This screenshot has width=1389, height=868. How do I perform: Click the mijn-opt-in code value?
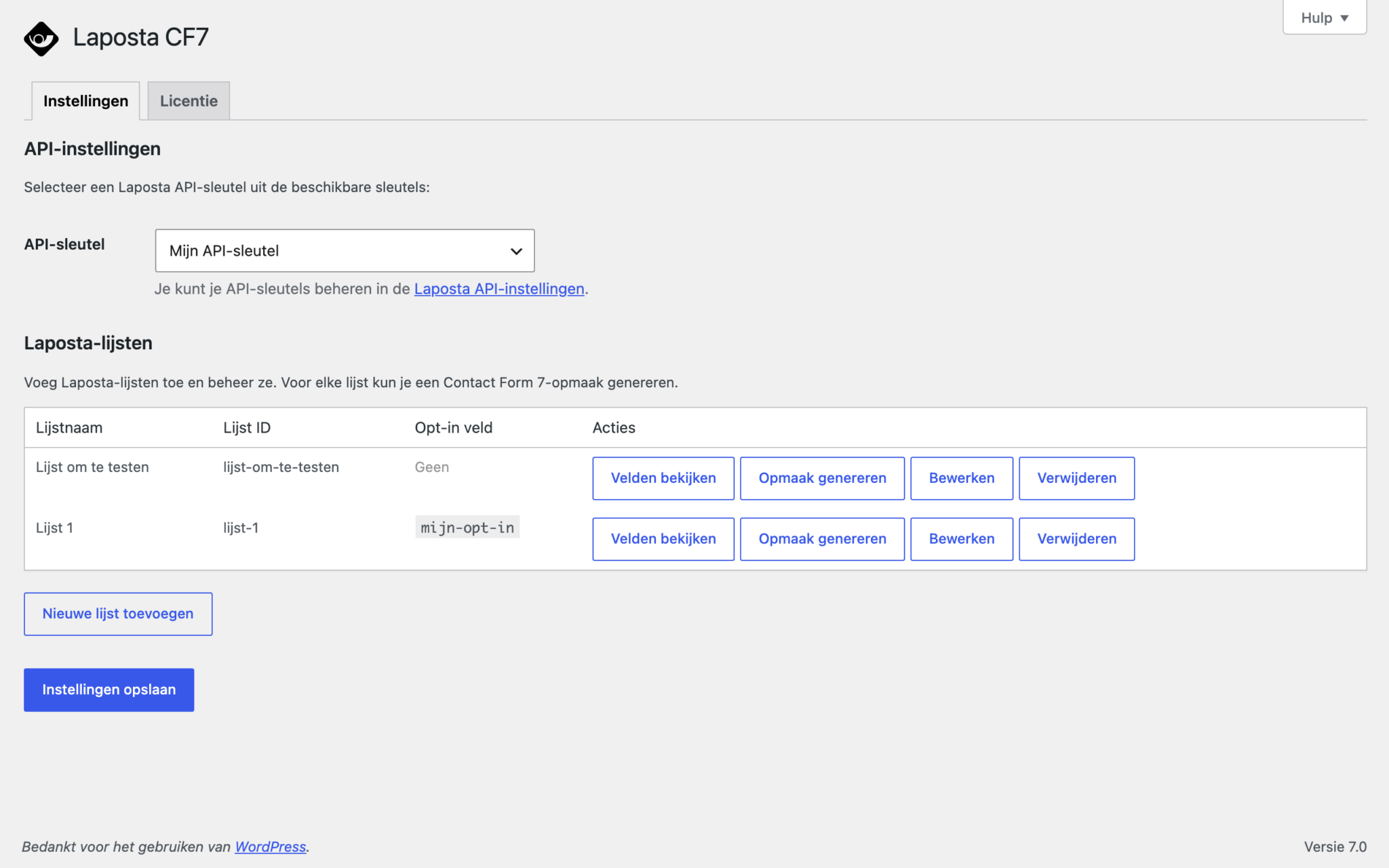[x=467, y=528]
